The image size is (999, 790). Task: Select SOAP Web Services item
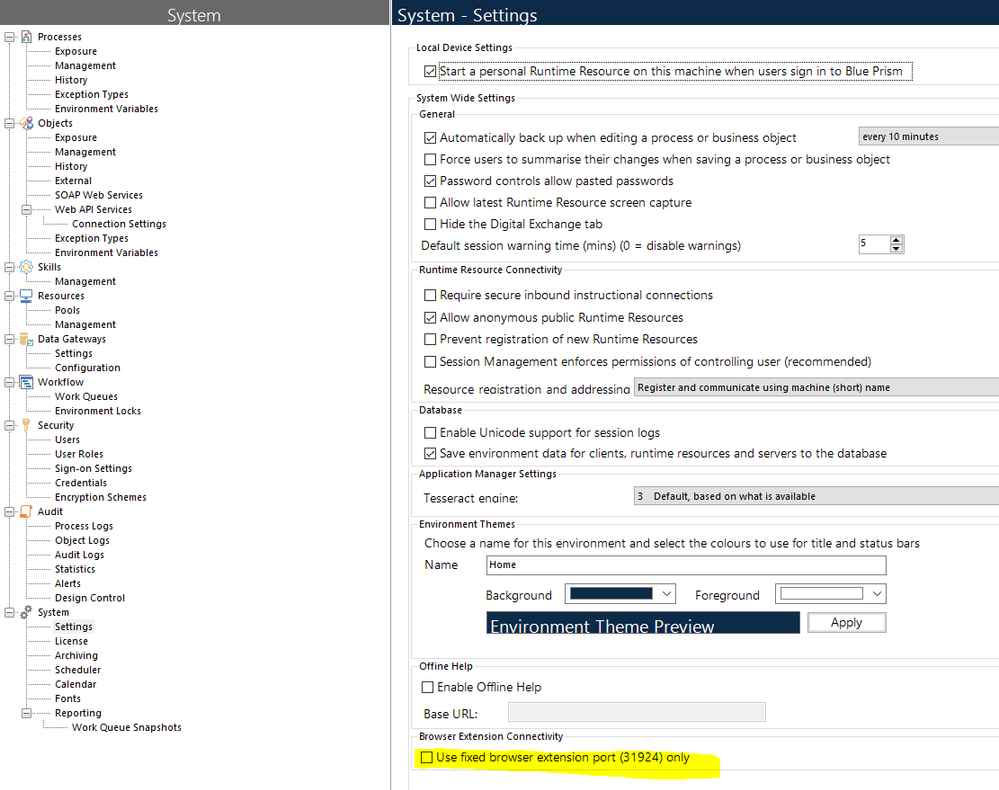pyautogui.click(x=99, y=195)
